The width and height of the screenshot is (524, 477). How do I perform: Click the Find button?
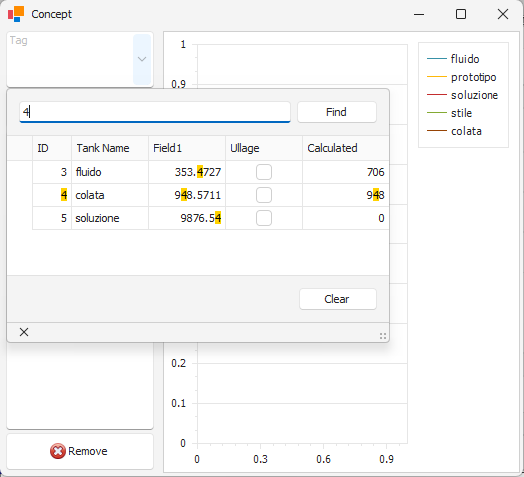coord(337,112)
